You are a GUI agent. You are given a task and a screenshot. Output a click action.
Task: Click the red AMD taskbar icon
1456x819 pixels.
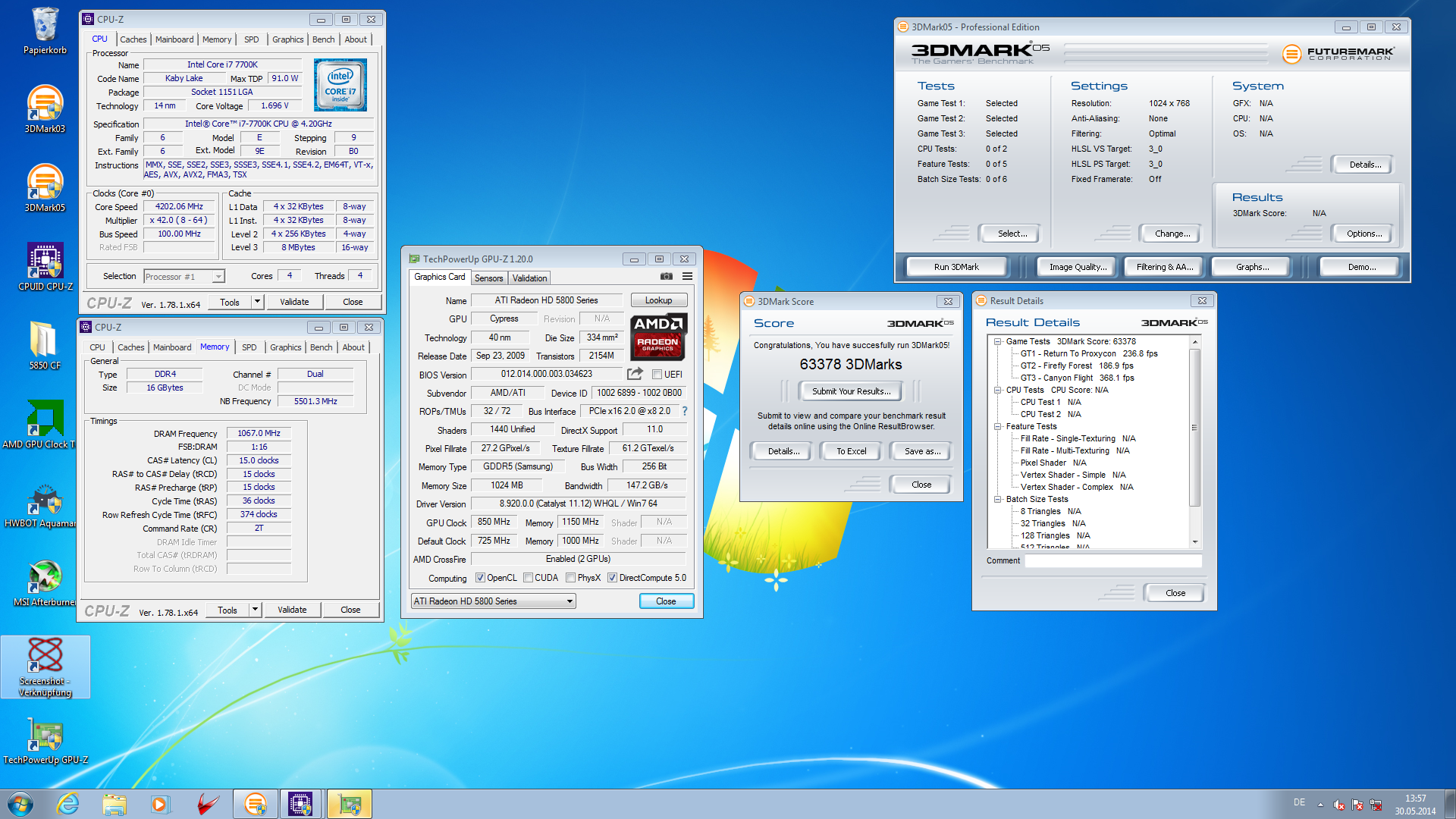pos(207,804)
